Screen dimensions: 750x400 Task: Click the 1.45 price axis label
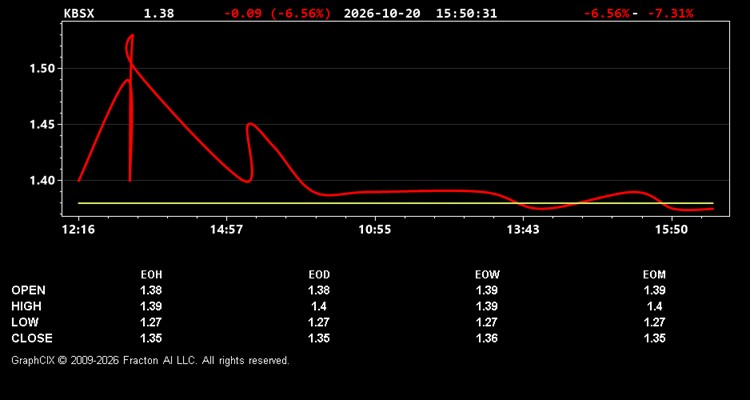[43, 125]
